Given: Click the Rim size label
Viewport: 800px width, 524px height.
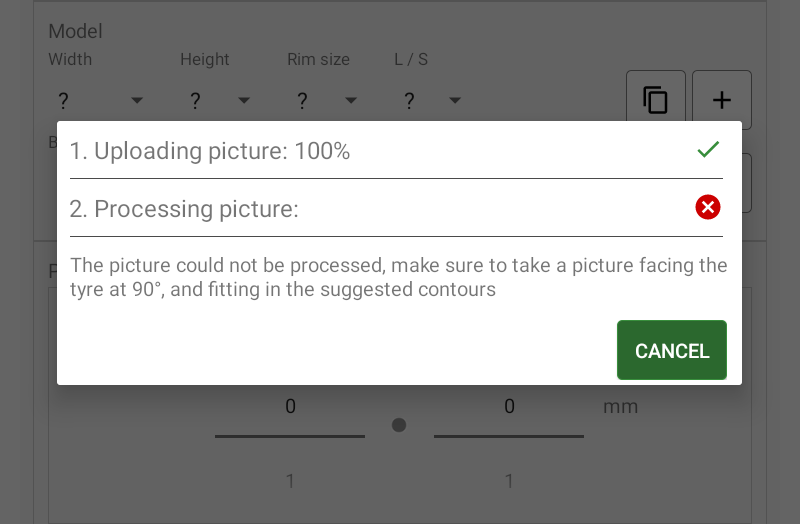Looking at the screenshot, I should [318, 60].
